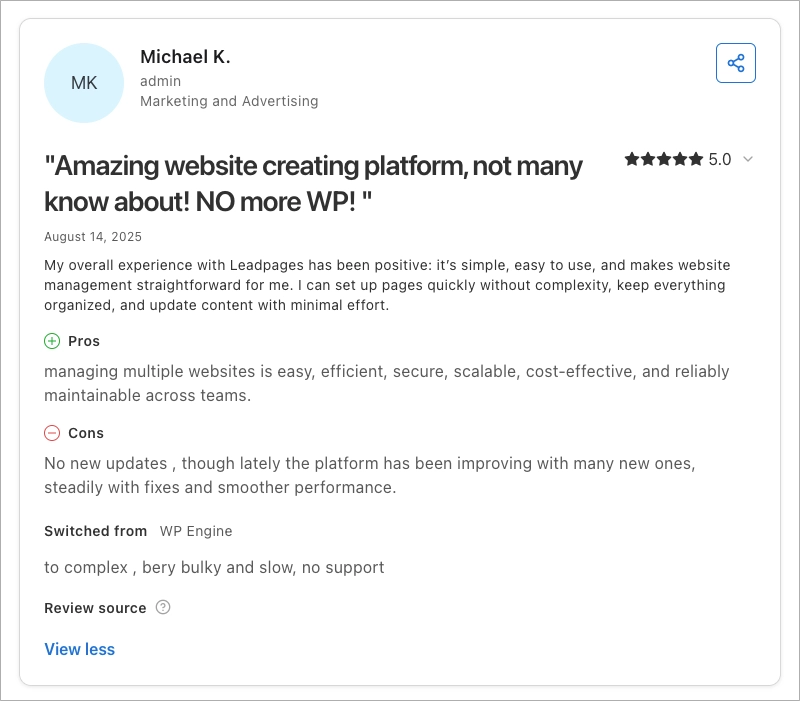Expand the rating details chevron beside 5.0

[749, 159]
